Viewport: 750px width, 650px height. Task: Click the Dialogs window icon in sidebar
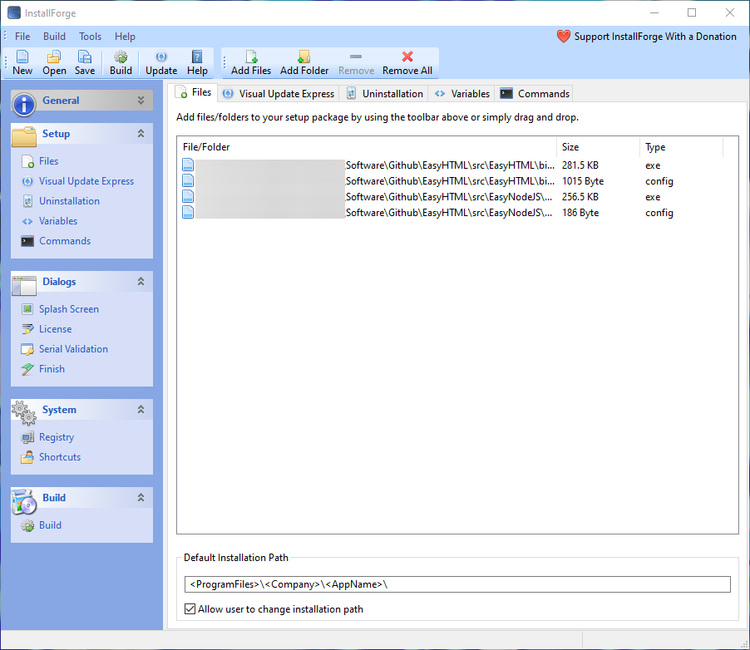point(24,285)
